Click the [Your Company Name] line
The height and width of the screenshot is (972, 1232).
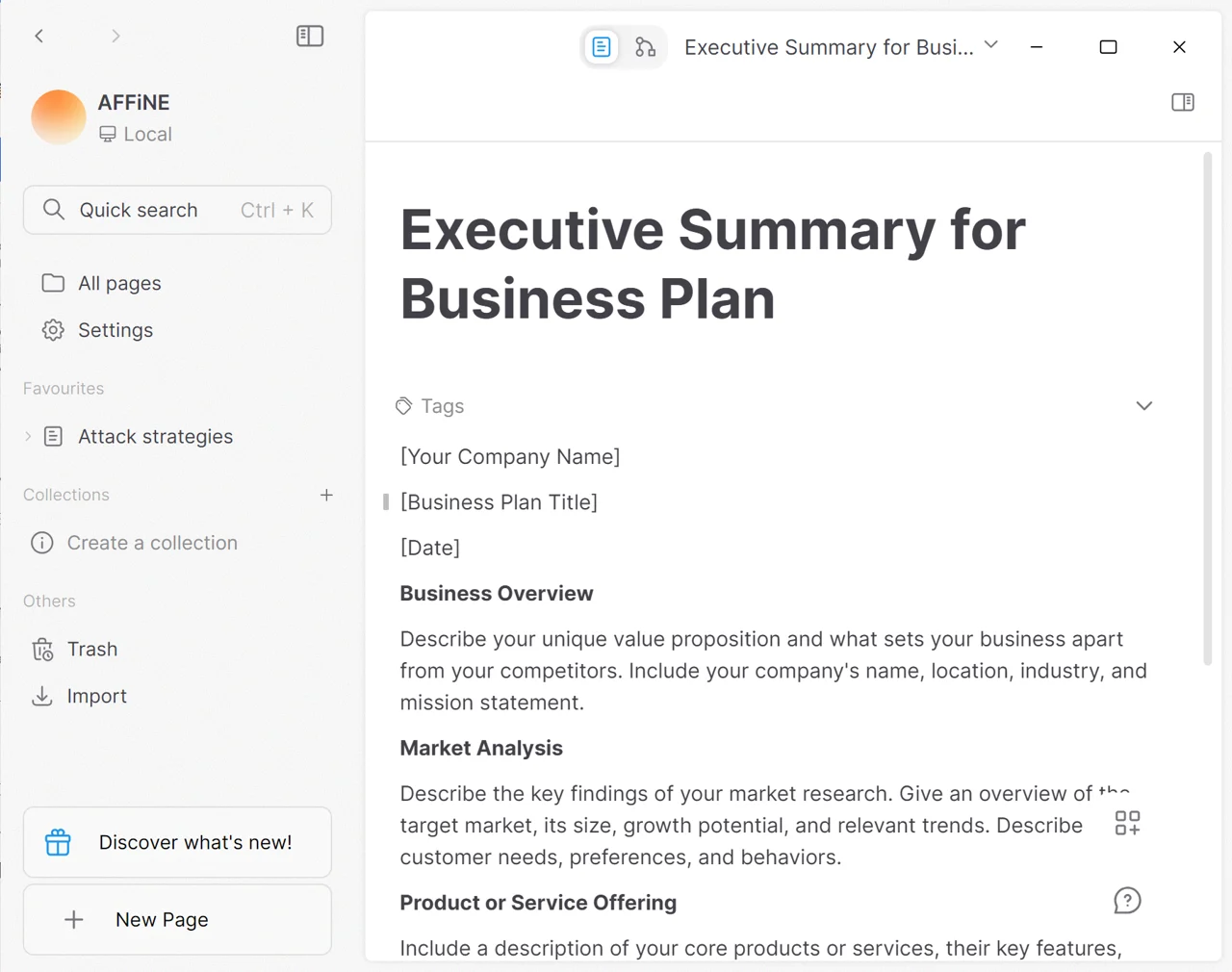(x=510, y=456)
